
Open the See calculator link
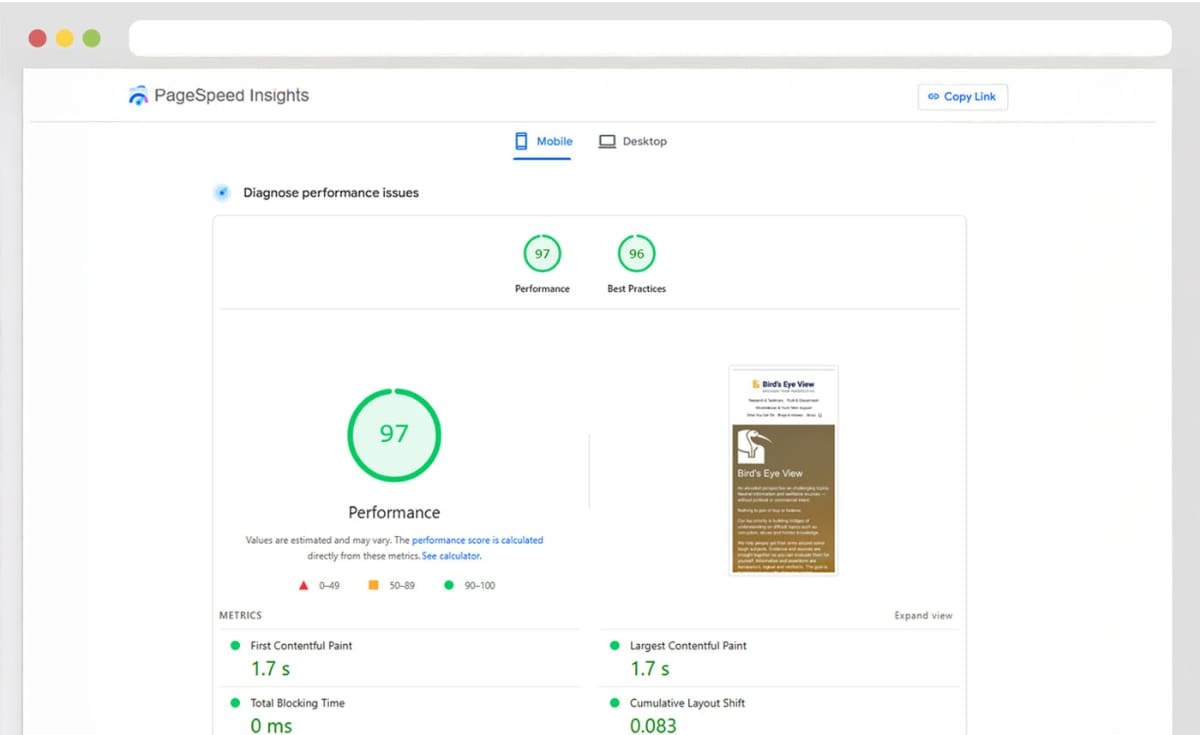(451, 556)
